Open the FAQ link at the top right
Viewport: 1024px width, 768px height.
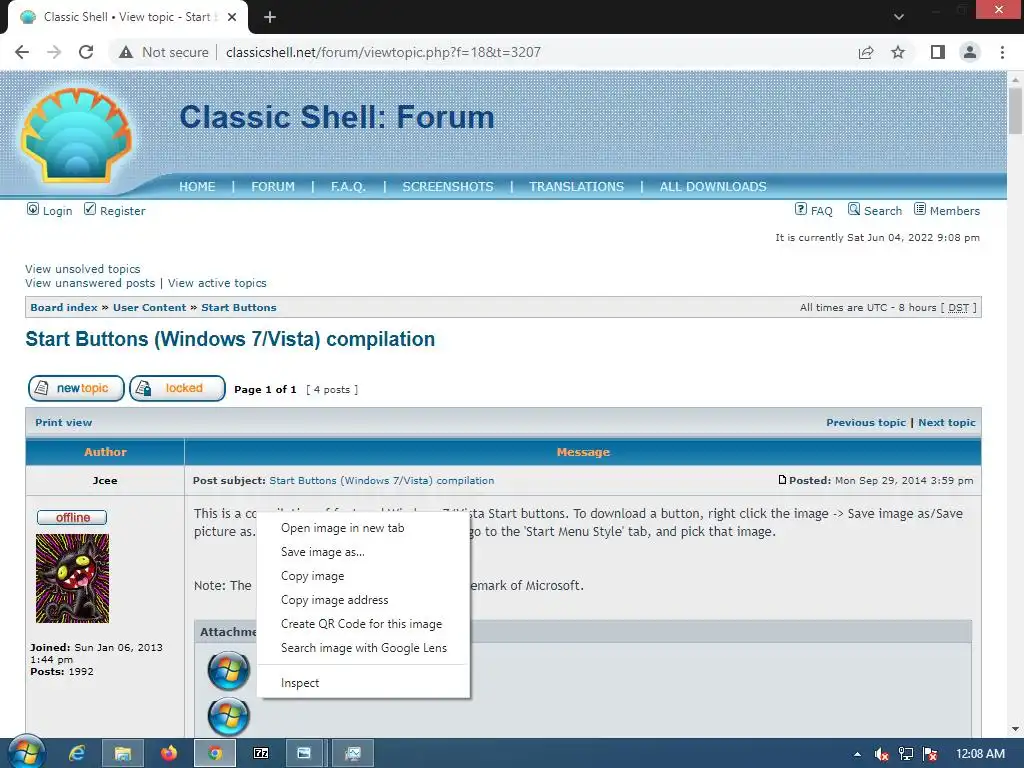tap(814, 210)
